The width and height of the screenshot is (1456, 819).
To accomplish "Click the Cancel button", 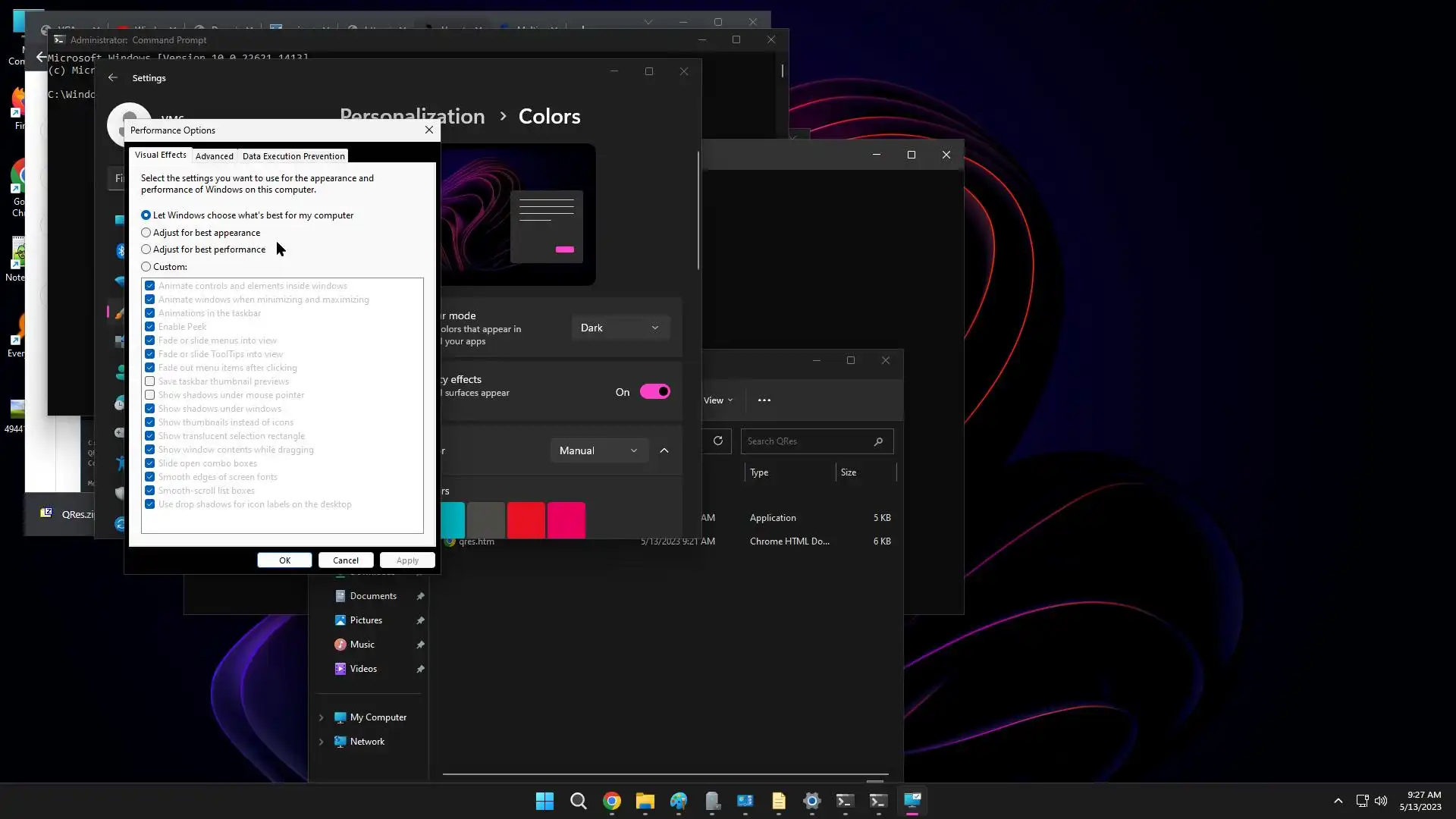I will tap(345, 560).
